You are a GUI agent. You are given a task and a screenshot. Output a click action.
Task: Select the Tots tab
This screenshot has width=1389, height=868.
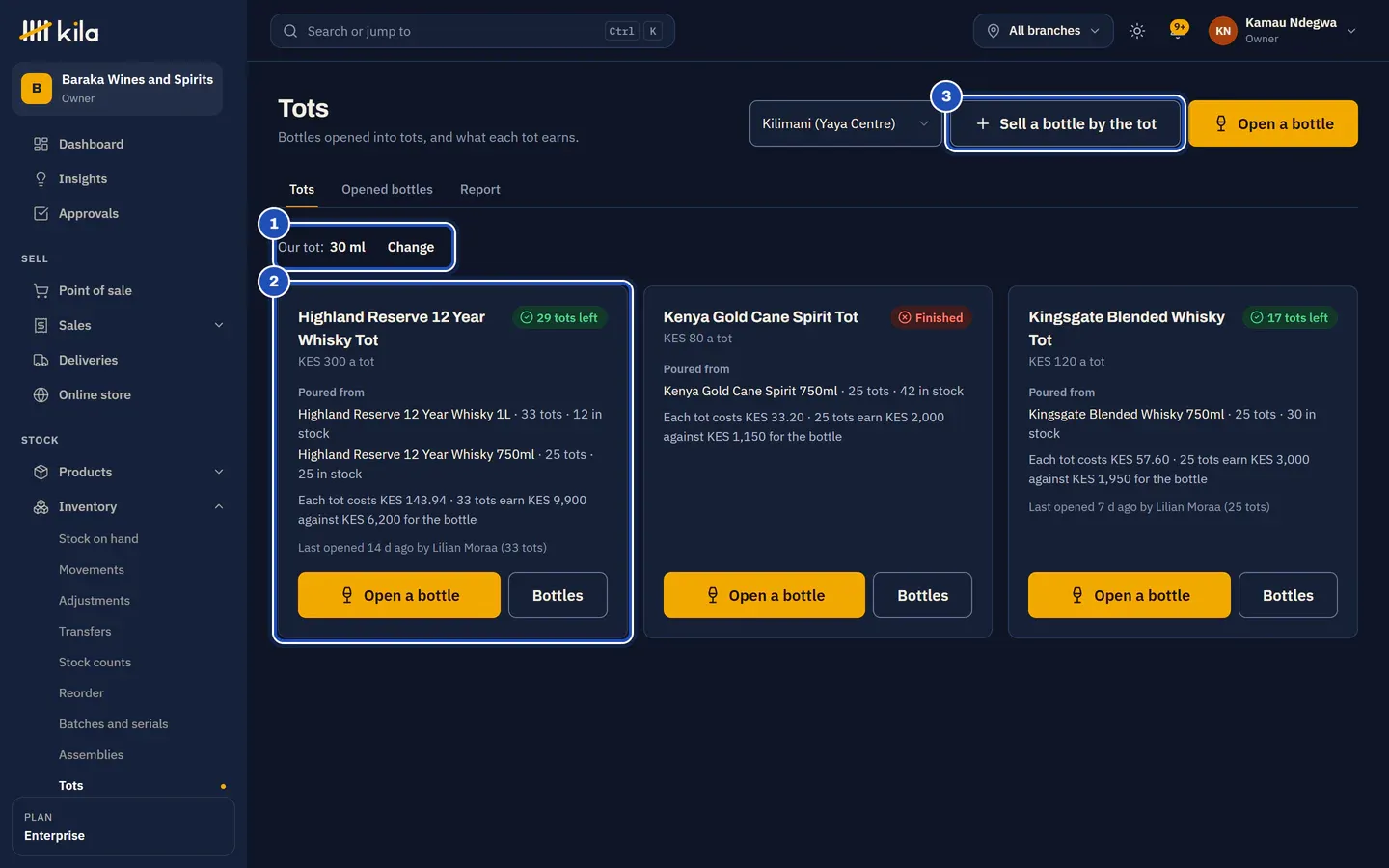point(302,189)
